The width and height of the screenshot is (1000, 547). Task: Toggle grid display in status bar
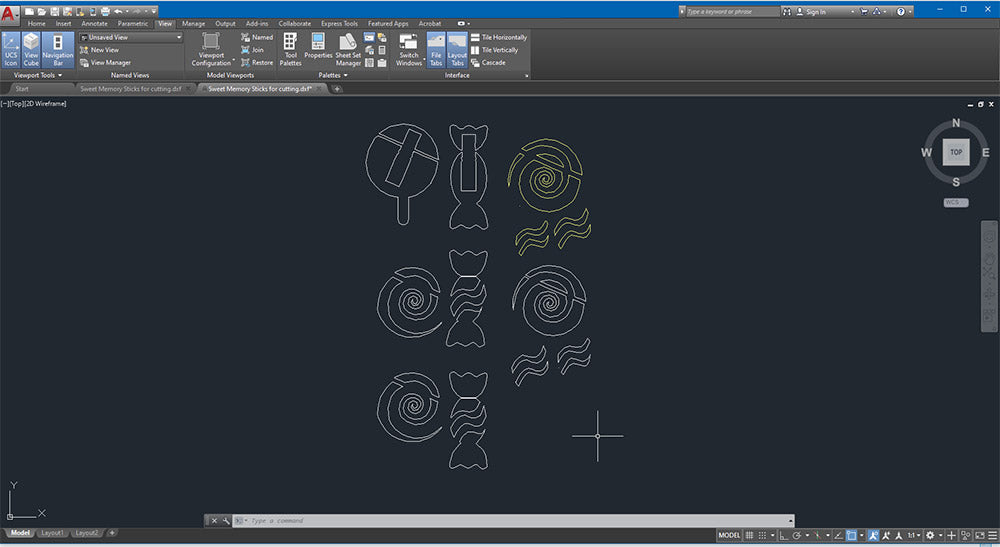tap(750, 536)
